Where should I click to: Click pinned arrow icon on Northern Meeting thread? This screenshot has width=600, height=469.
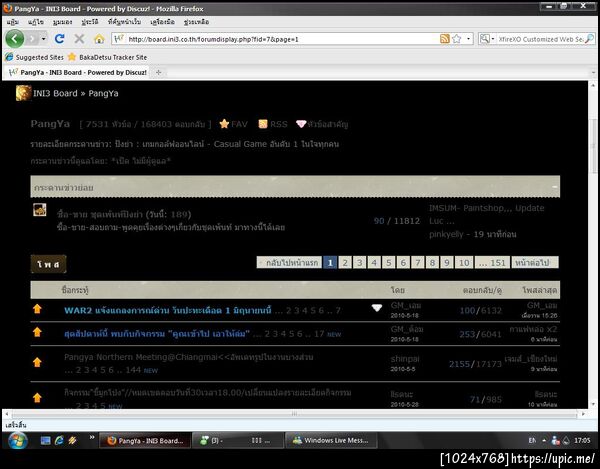[37, 362]
